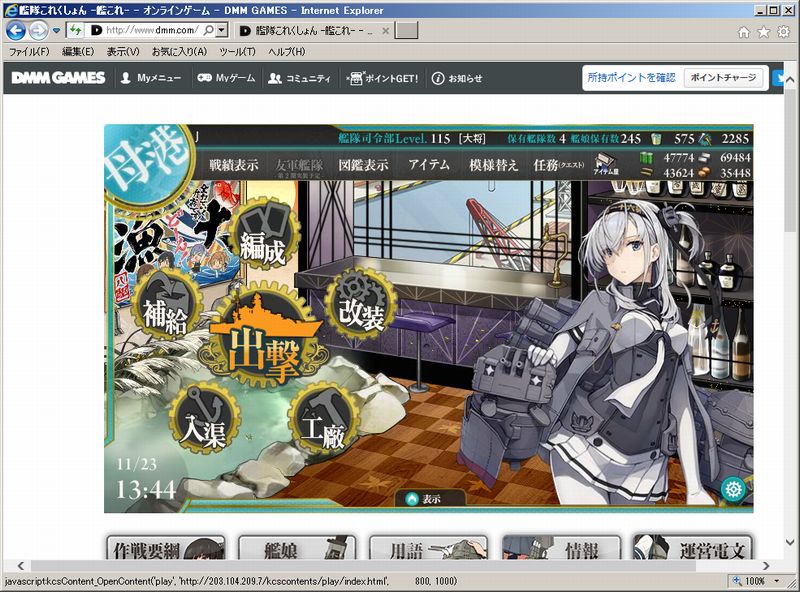Click the Internet Explorer back arrow
The width and height of the screenshot is (800, 592).
[16, 31]
